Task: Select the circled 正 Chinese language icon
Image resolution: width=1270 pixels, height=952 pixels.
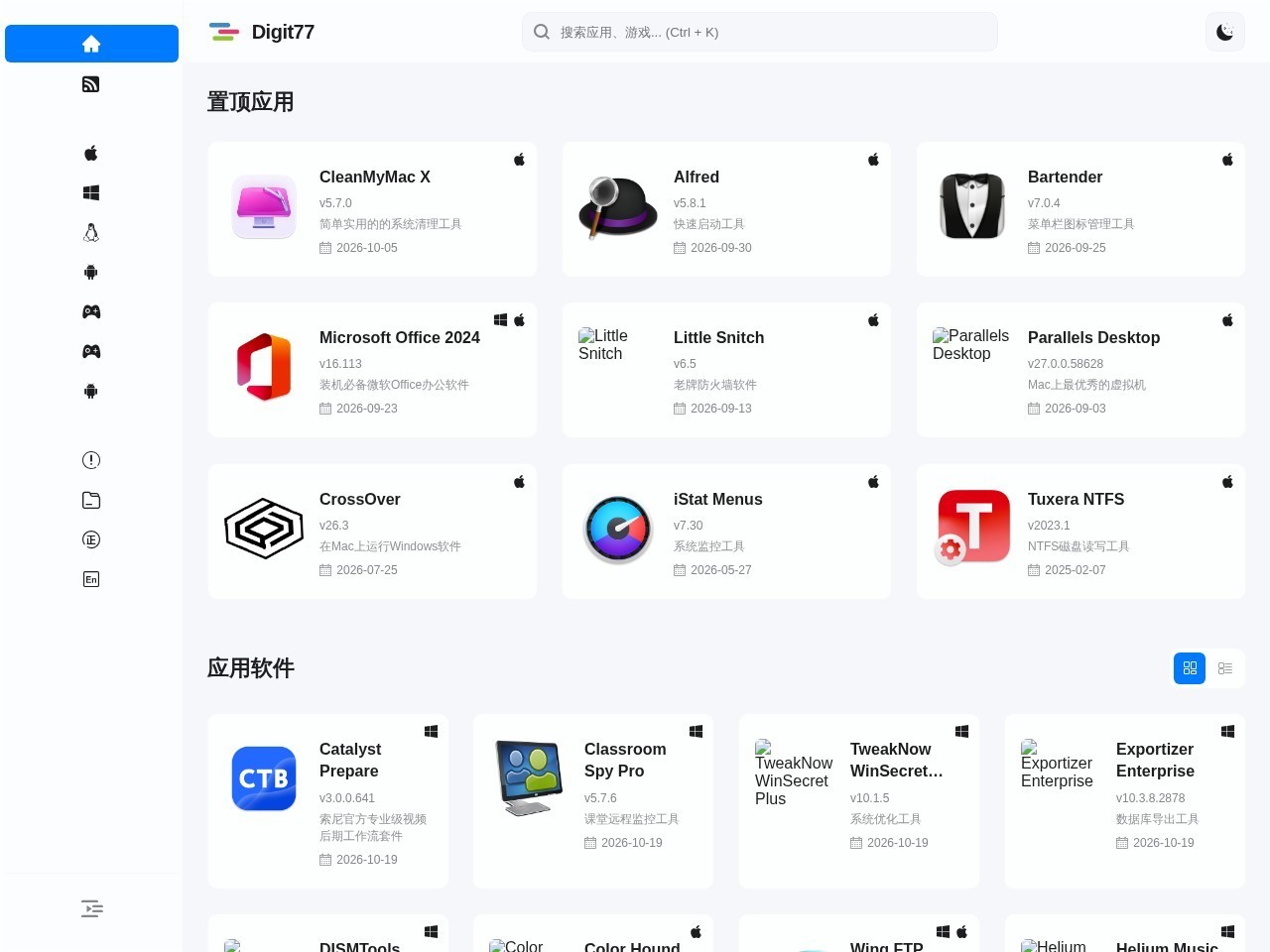Action: (91, 539)
